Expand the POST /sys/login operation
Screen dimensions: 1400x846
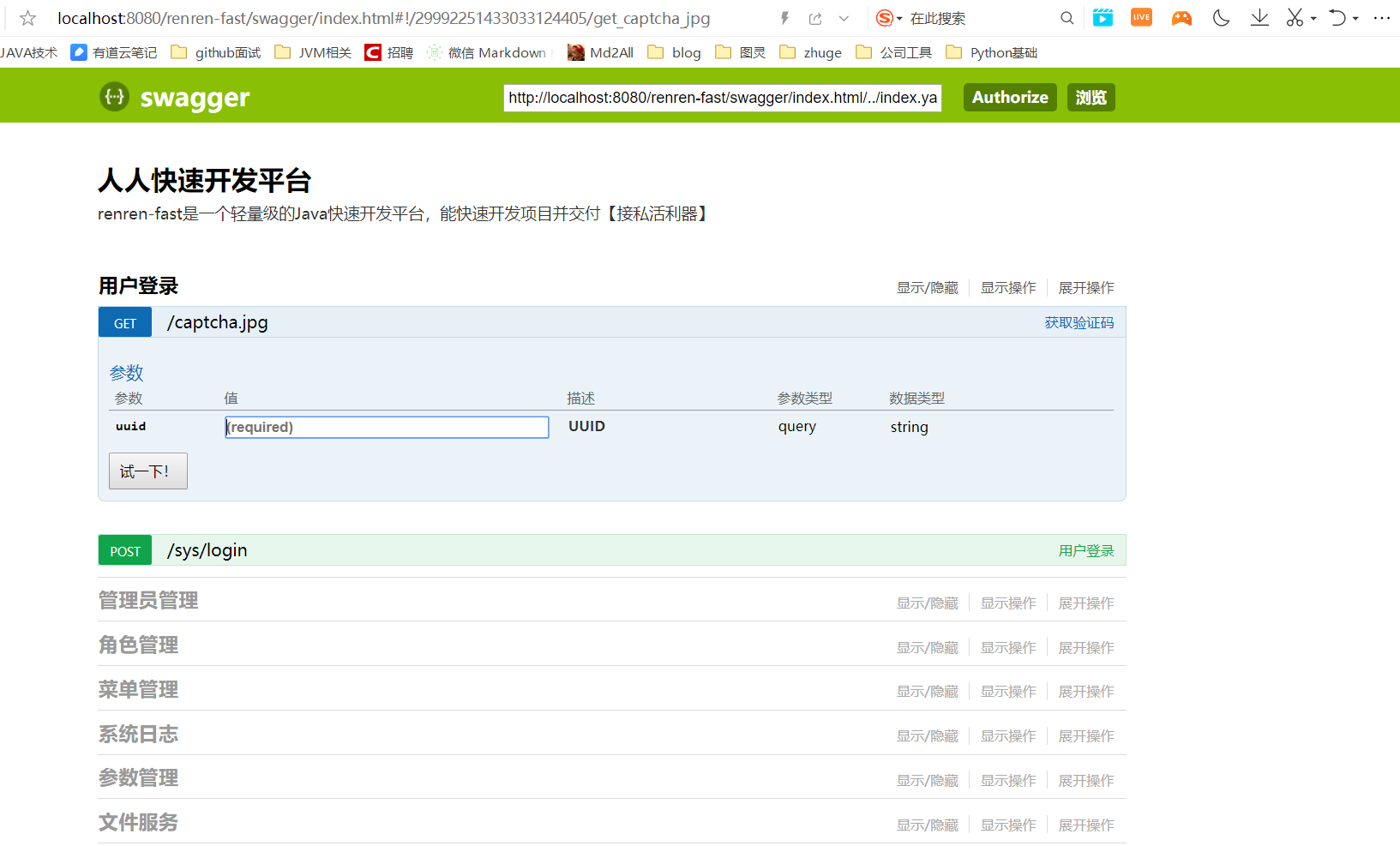tap(207, 551)
